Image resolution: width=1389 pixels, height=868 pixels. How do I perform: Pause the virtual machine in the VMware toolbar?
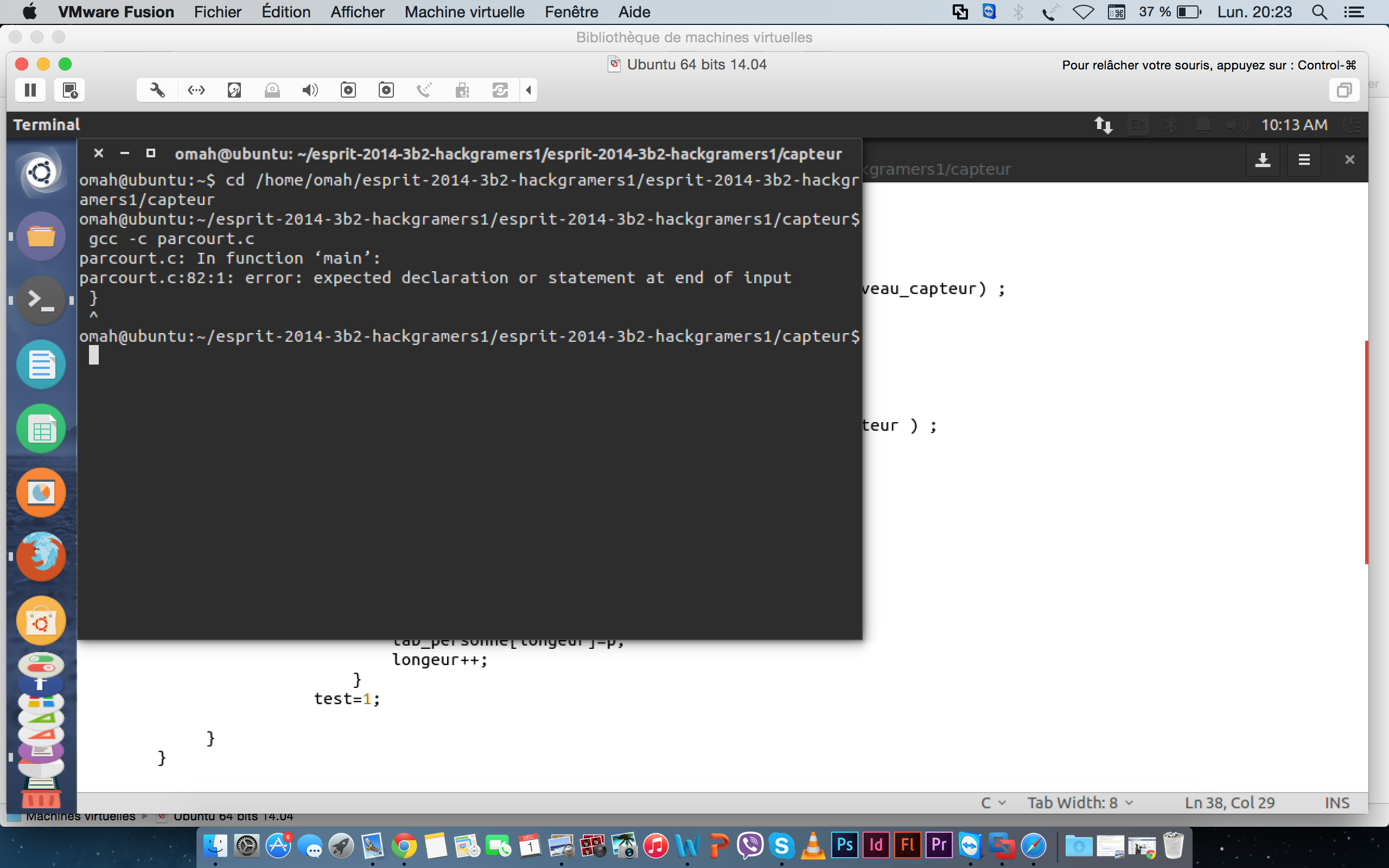click(30, 90)
